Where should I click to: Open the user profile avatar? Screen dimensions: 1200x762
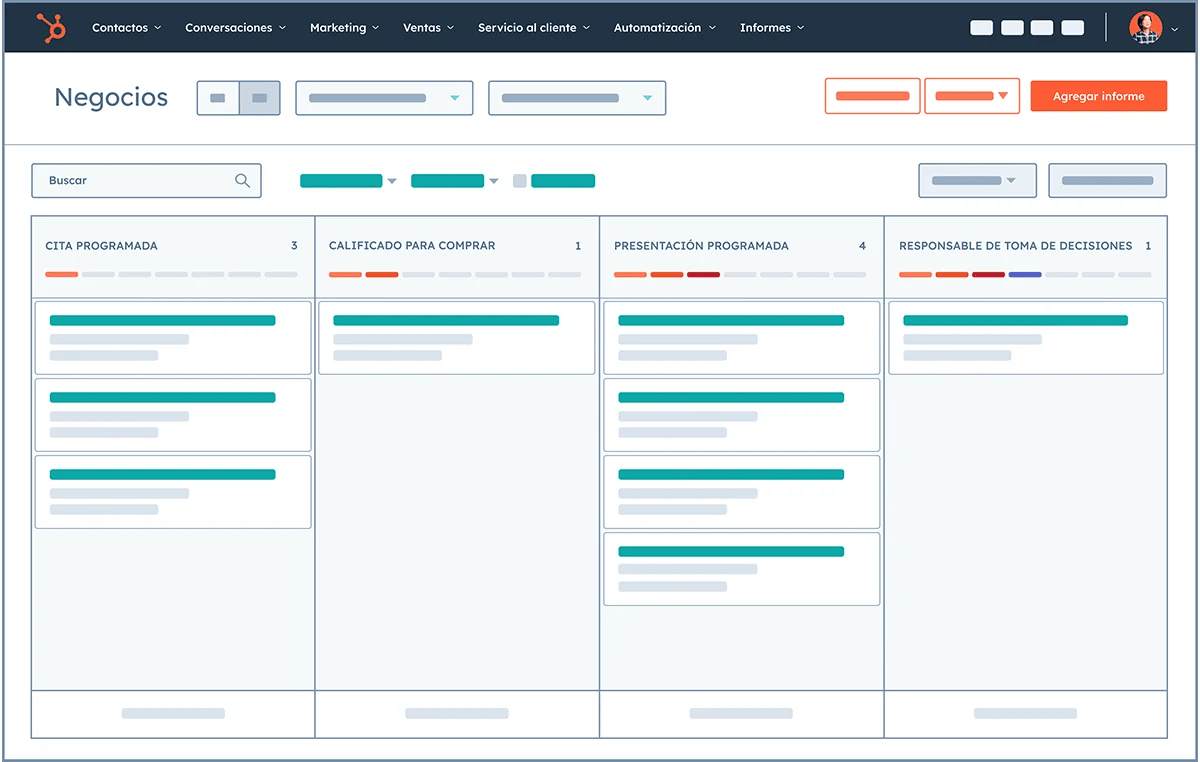tap(1145, 27)
